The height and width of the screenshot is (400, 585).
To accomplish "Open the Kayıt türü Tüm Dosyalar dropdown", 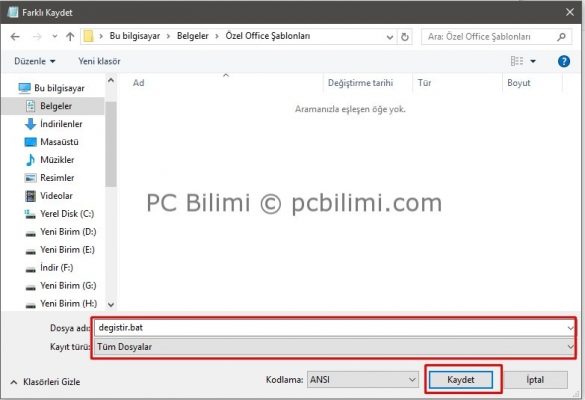I will pyautogui.click(x=335, y=347).
